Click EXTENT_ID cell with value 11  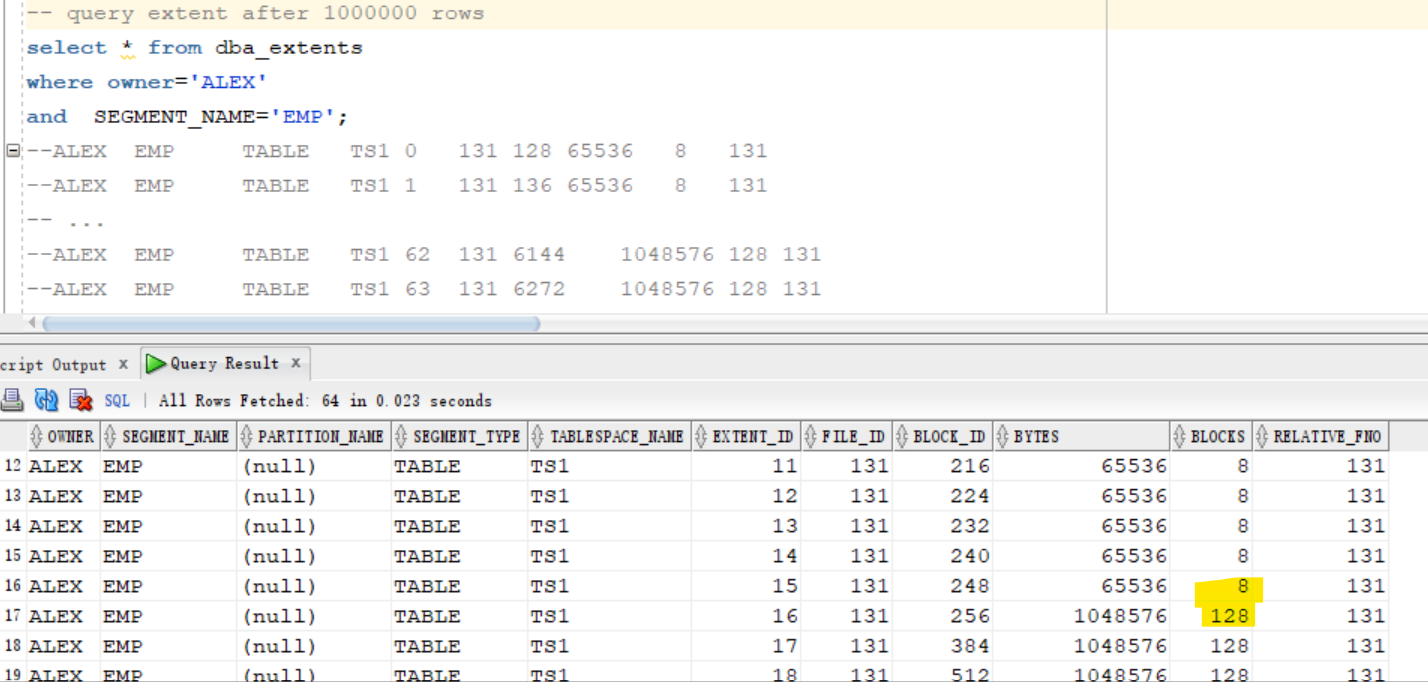coord(746,466)
